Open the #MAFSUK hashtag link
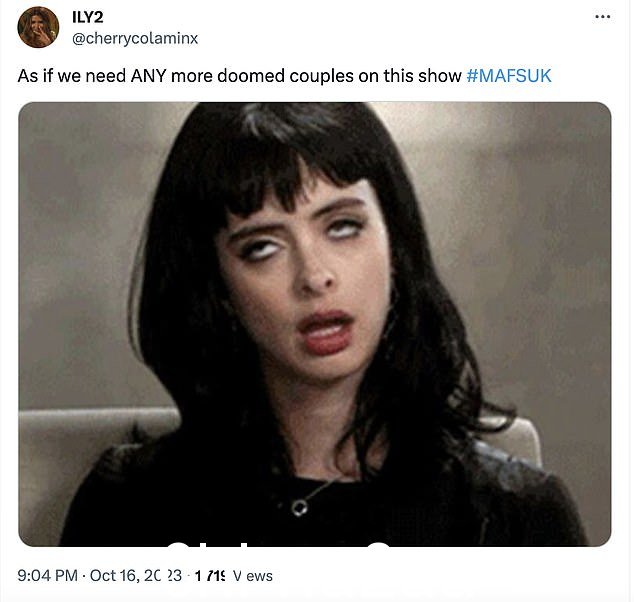Screen dimensions: 634x602 pyautogui.click(x=509, y=76)
